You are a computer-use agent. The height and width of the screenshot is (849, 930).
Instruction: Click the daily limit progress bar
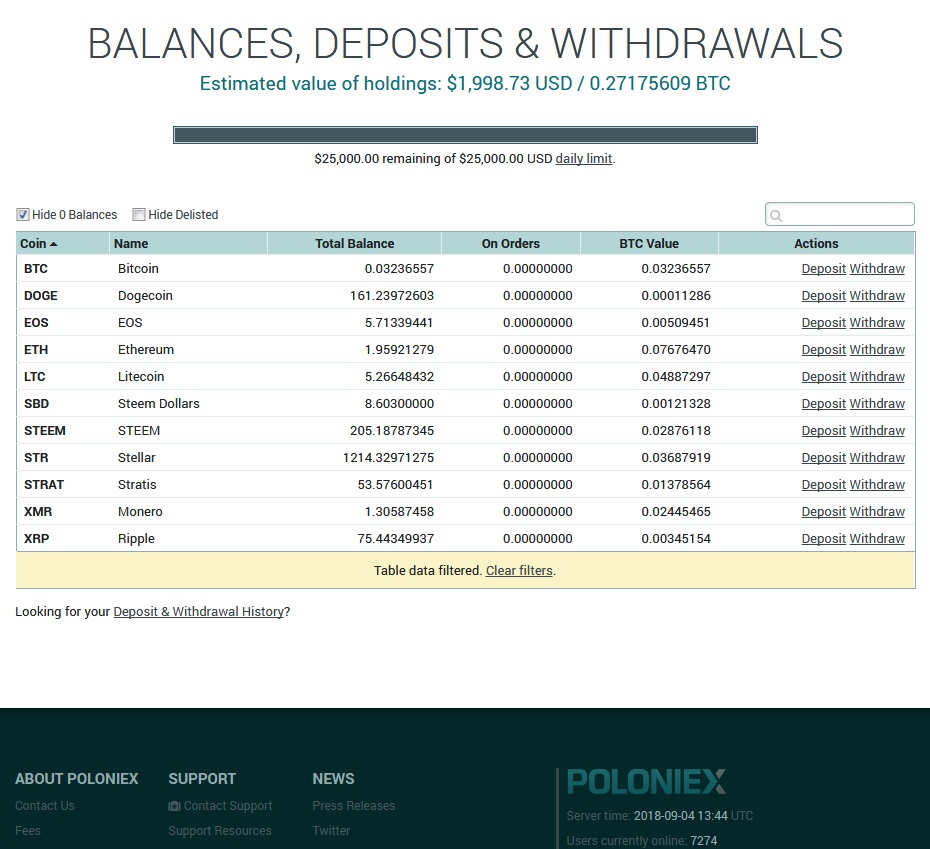[465, 135]
